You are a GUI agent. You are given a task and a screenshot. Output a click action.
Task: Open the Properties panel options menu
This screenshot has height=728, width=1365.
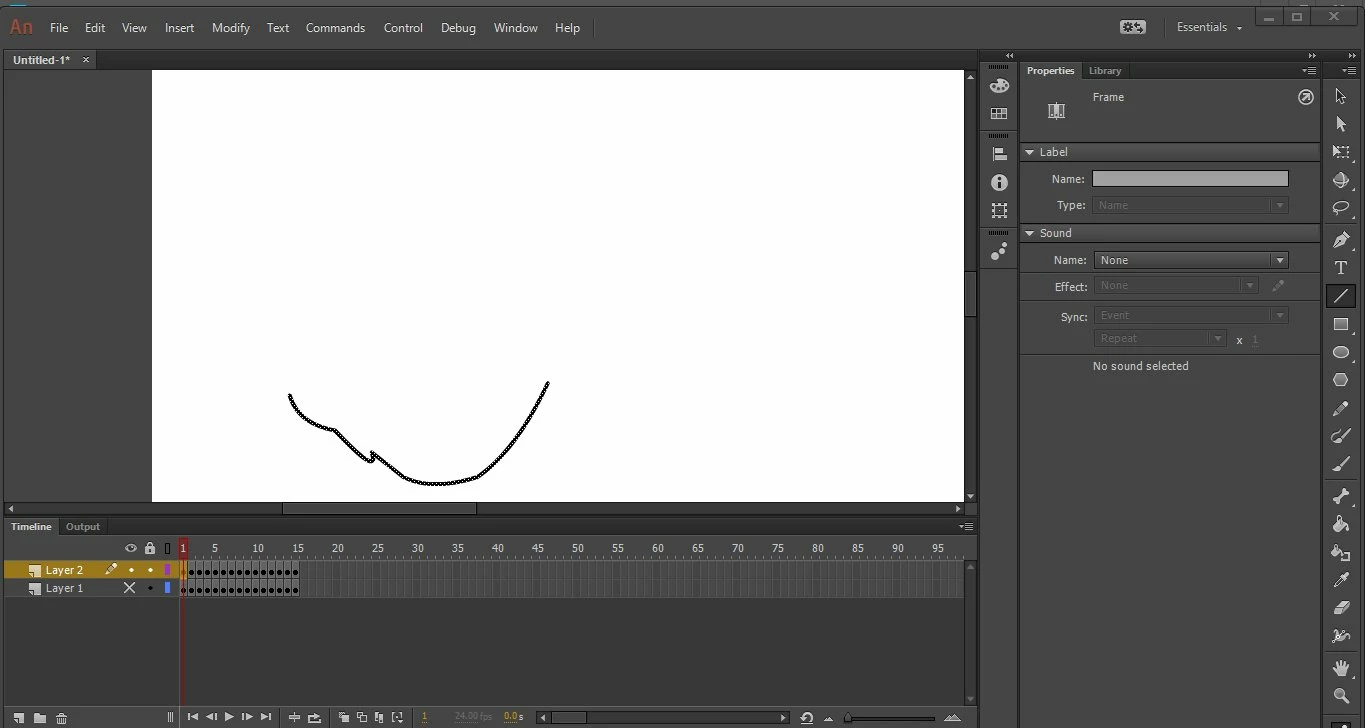tap(1309, 71)
